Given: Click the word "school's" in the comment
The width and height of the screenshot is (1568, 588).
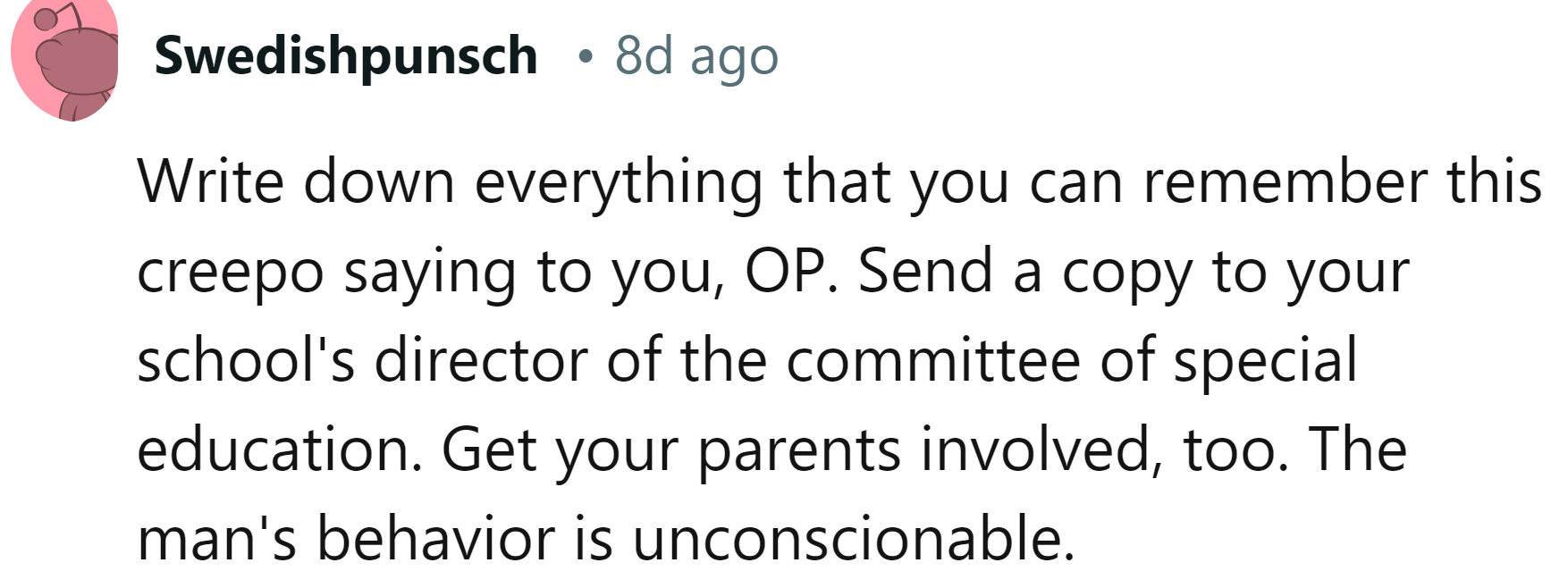Looking at the screenshot, I should pyautogui.click(x=246, y=360).
